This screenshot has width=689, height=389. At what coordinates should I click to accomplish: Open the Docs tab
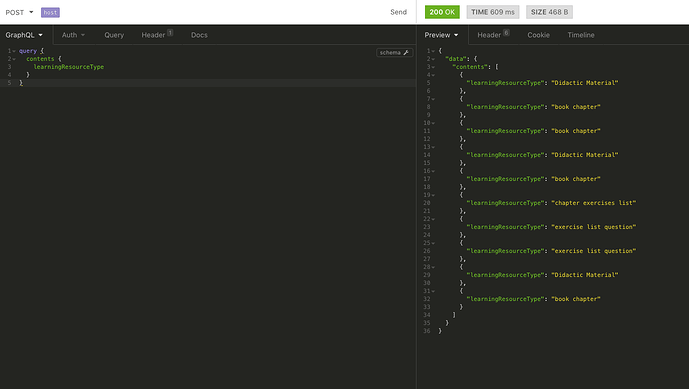(199, 35)
